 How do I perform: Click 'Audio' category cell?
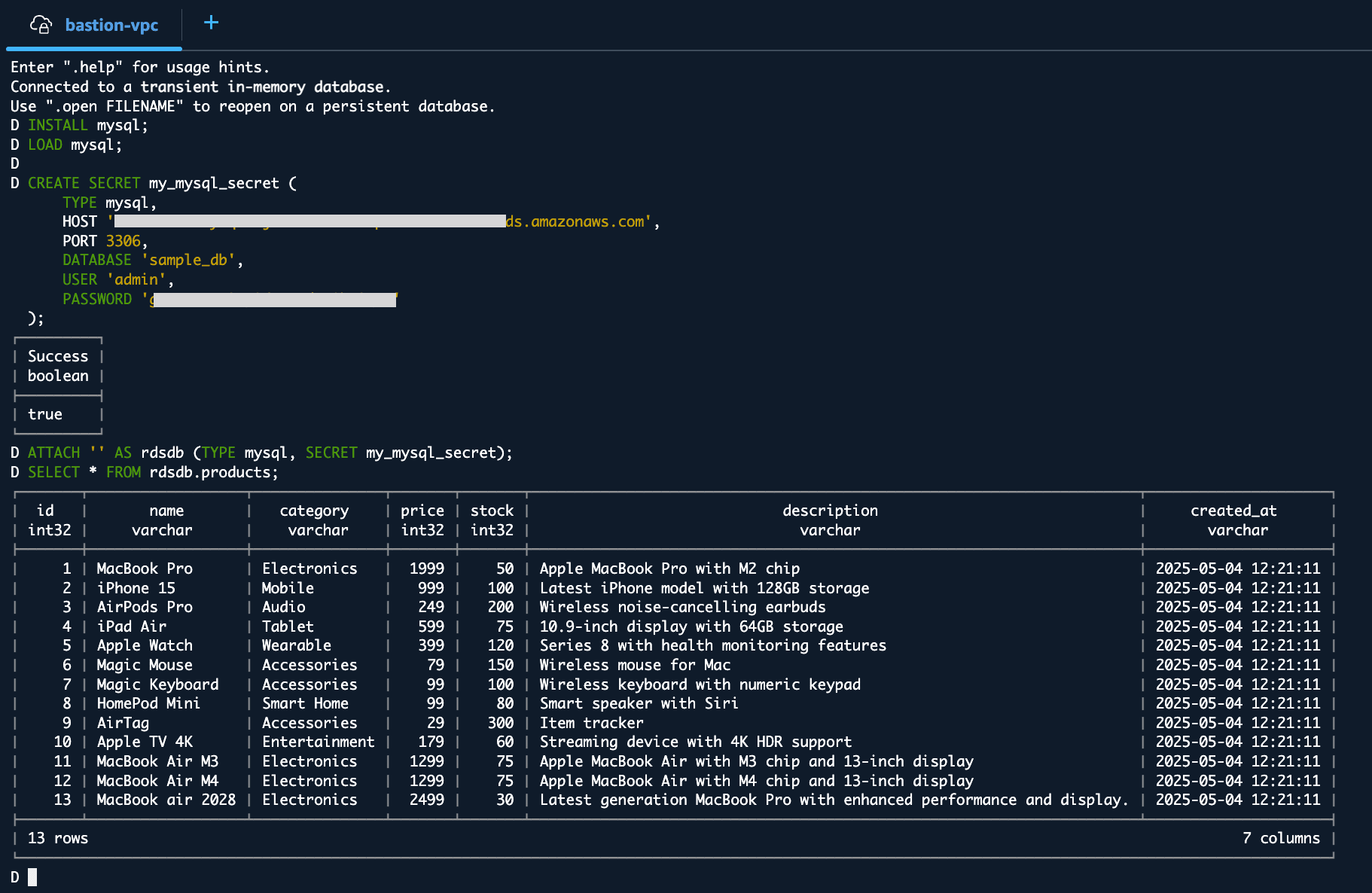pyautogui.click(x=283, y=607)
